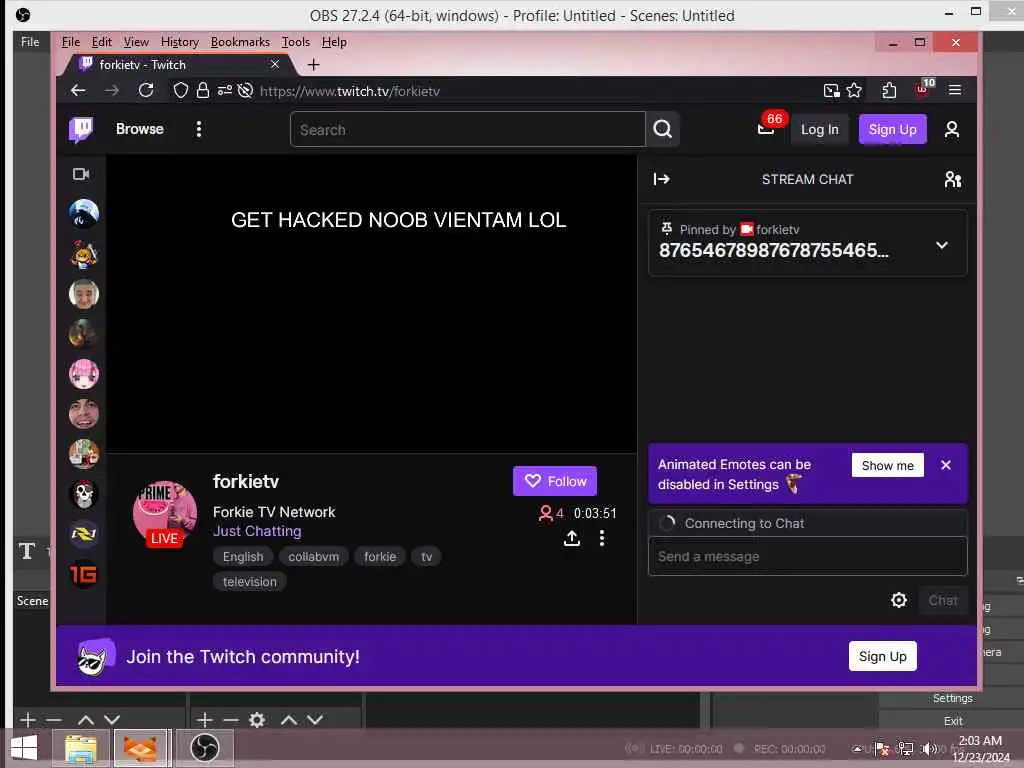
Task: Expand the pinned message by forkietv
Action: coord(941,246)
